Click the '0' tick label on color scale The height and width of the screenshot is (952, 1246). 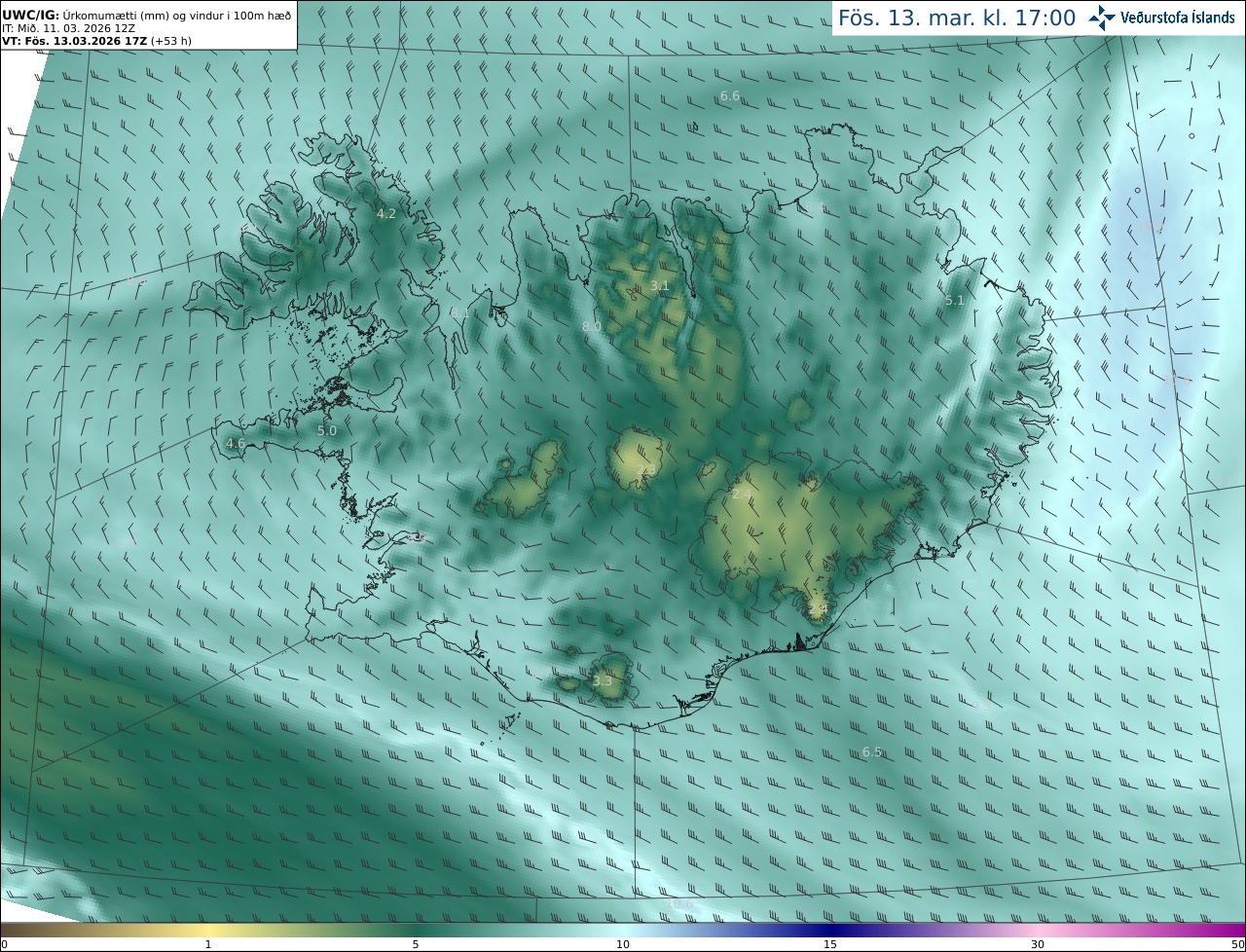tap(4, 945)
